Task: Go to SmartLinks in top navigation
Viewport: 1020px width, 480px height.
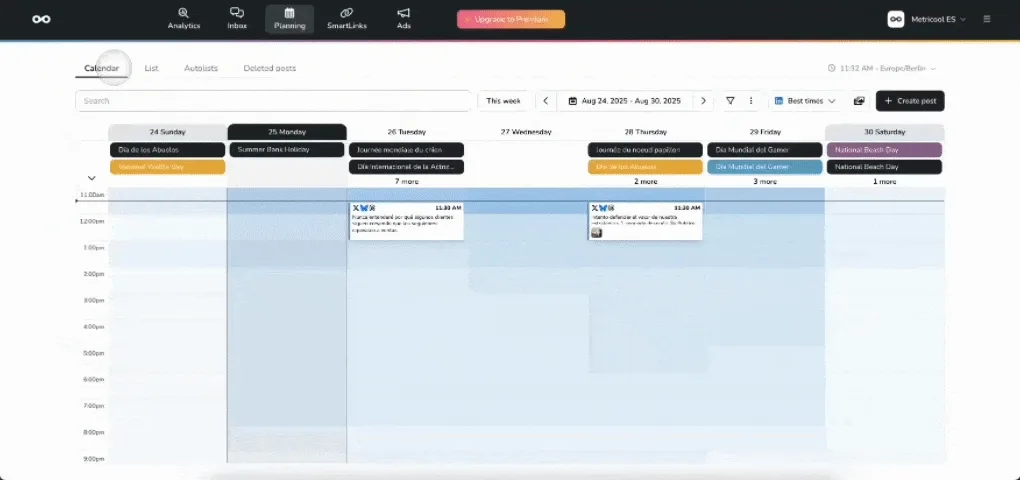Action: coord(346,18)
